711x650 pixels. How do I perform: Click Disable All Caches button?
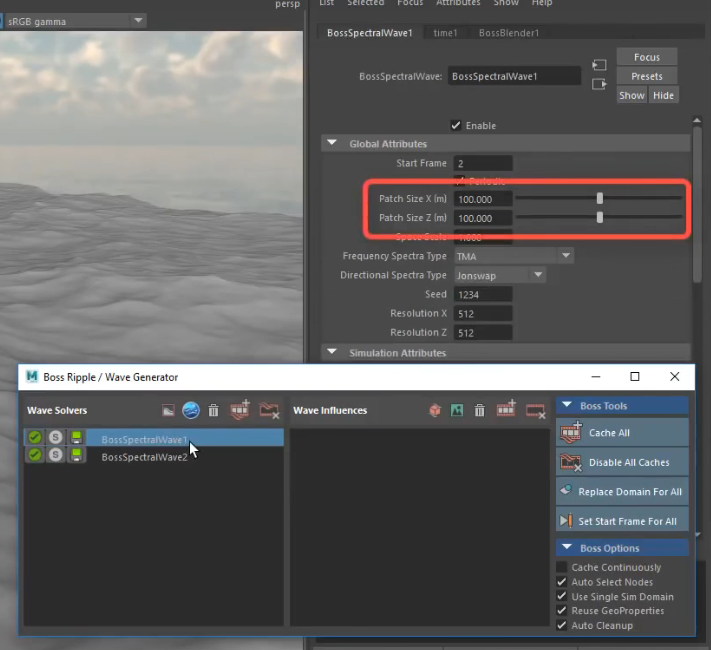[622, 462]
